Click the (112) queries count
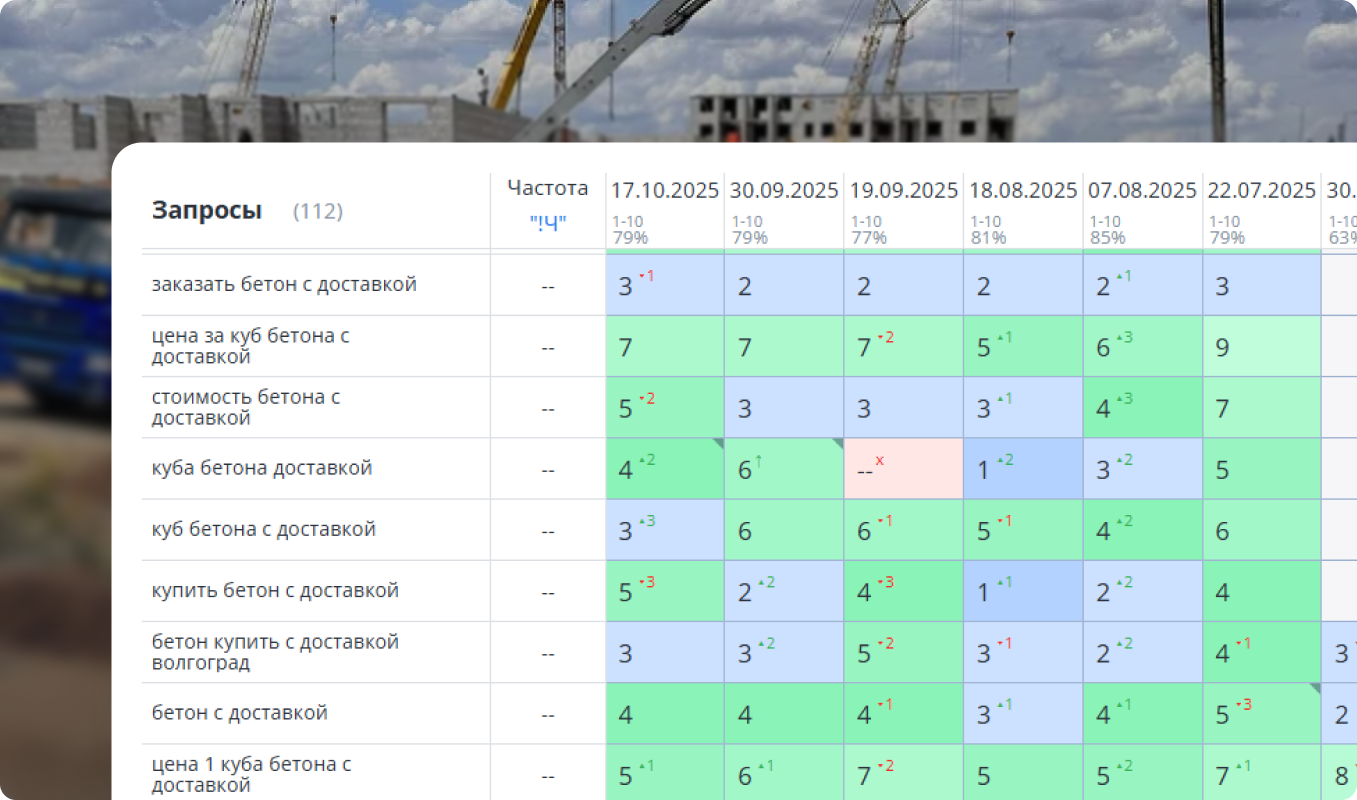The height and width of the screenshot is (800, 1357). click(318, 211)
